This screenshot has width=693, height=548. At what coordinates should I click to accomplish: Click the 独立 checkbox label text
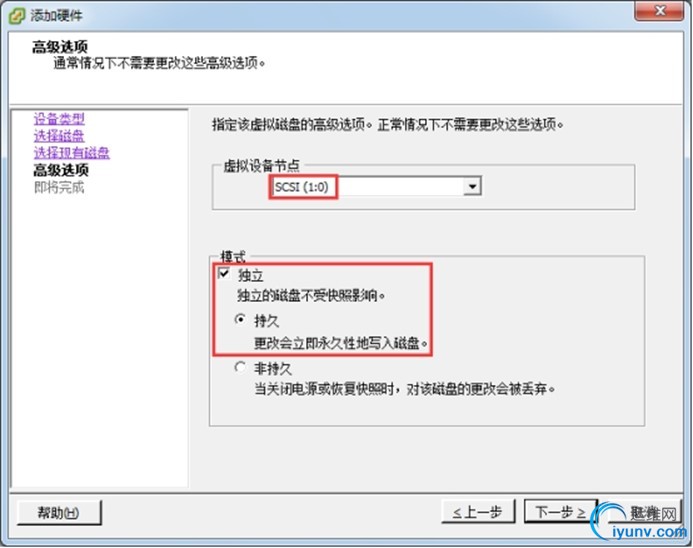click(251, 275)
